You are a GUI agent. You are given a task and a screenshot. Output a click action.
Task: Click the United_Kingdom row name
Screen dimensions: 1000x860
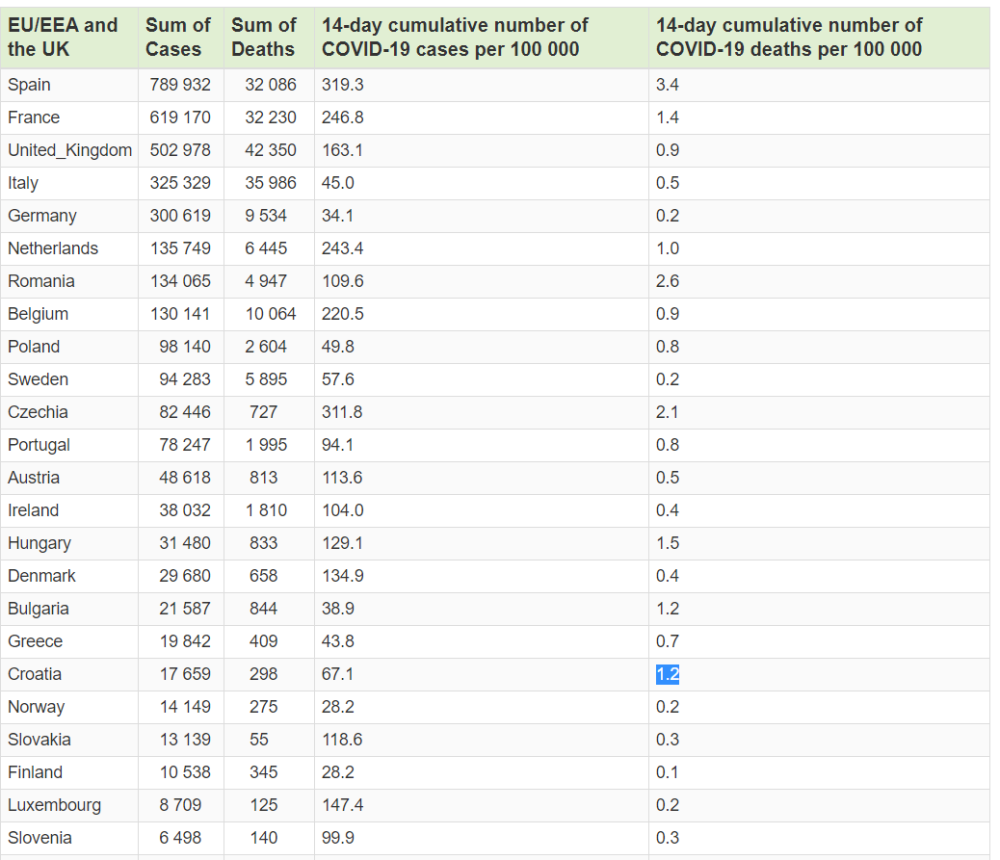point(70,151)
